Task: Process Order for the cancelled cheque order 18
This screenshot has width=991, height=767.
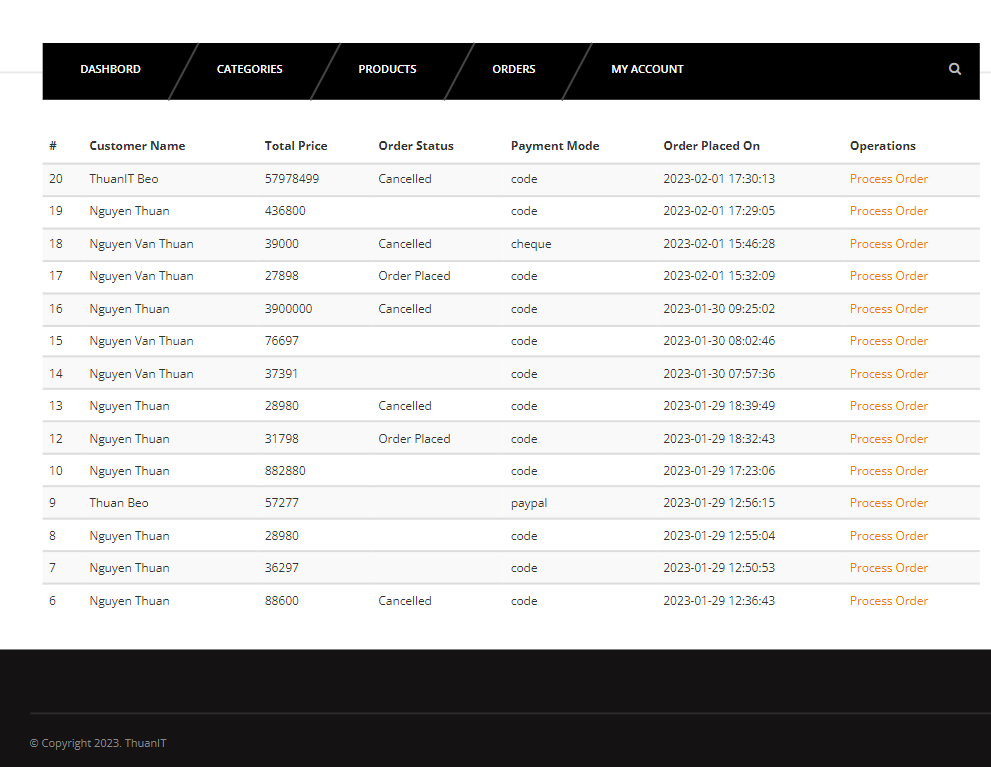Action: 888,243
